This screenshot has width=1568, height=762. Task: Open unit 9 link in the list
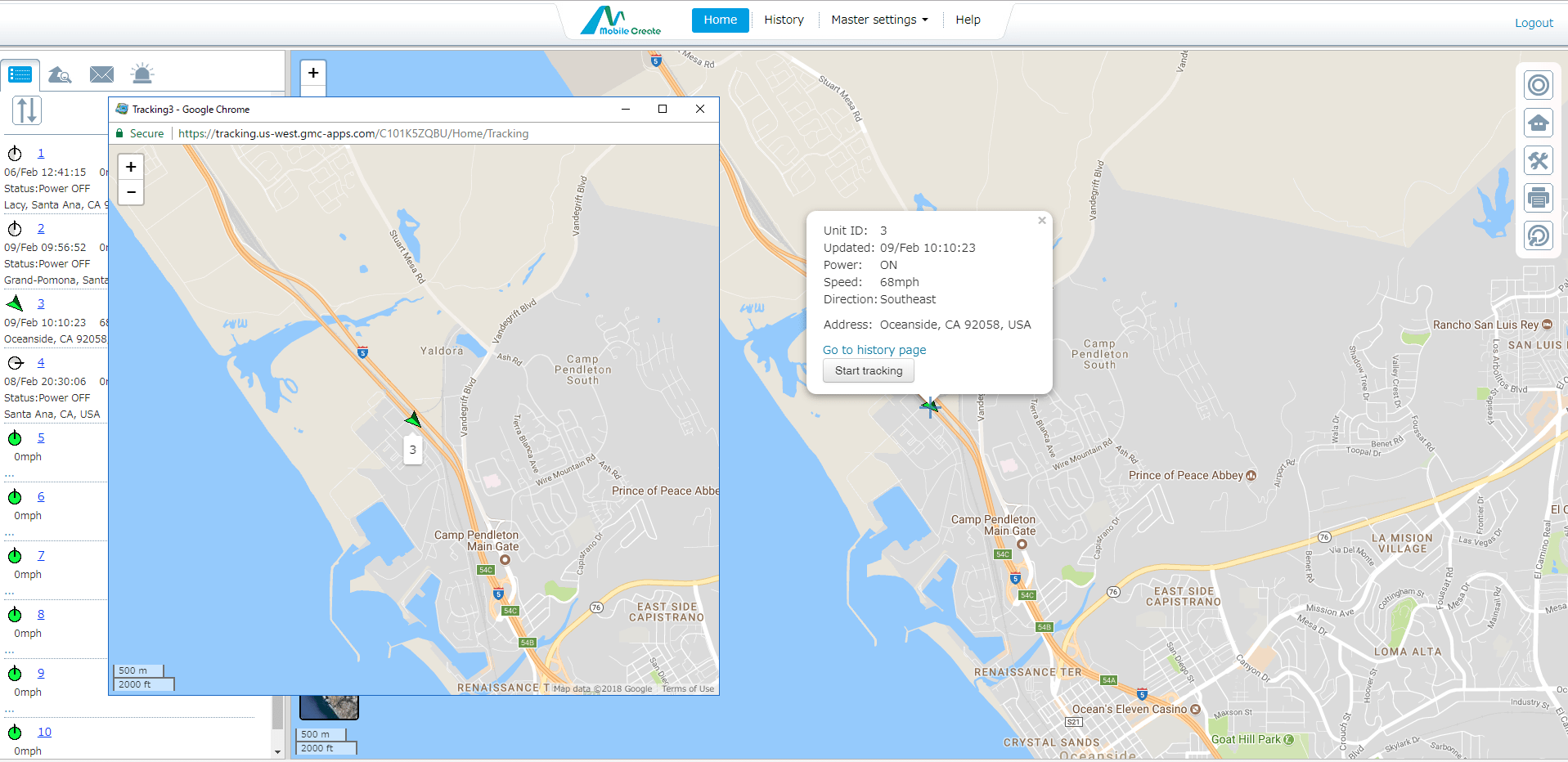pos(41,674)
